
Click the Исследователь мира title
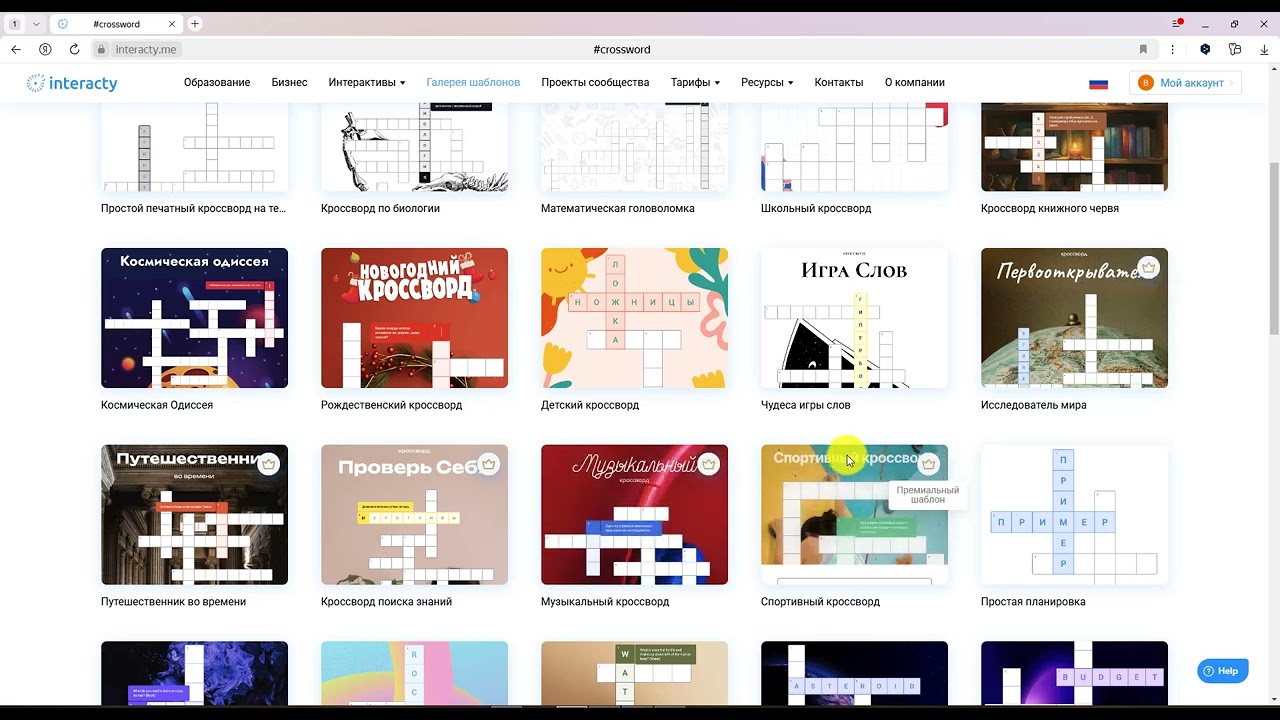[x=1033, y=405]
